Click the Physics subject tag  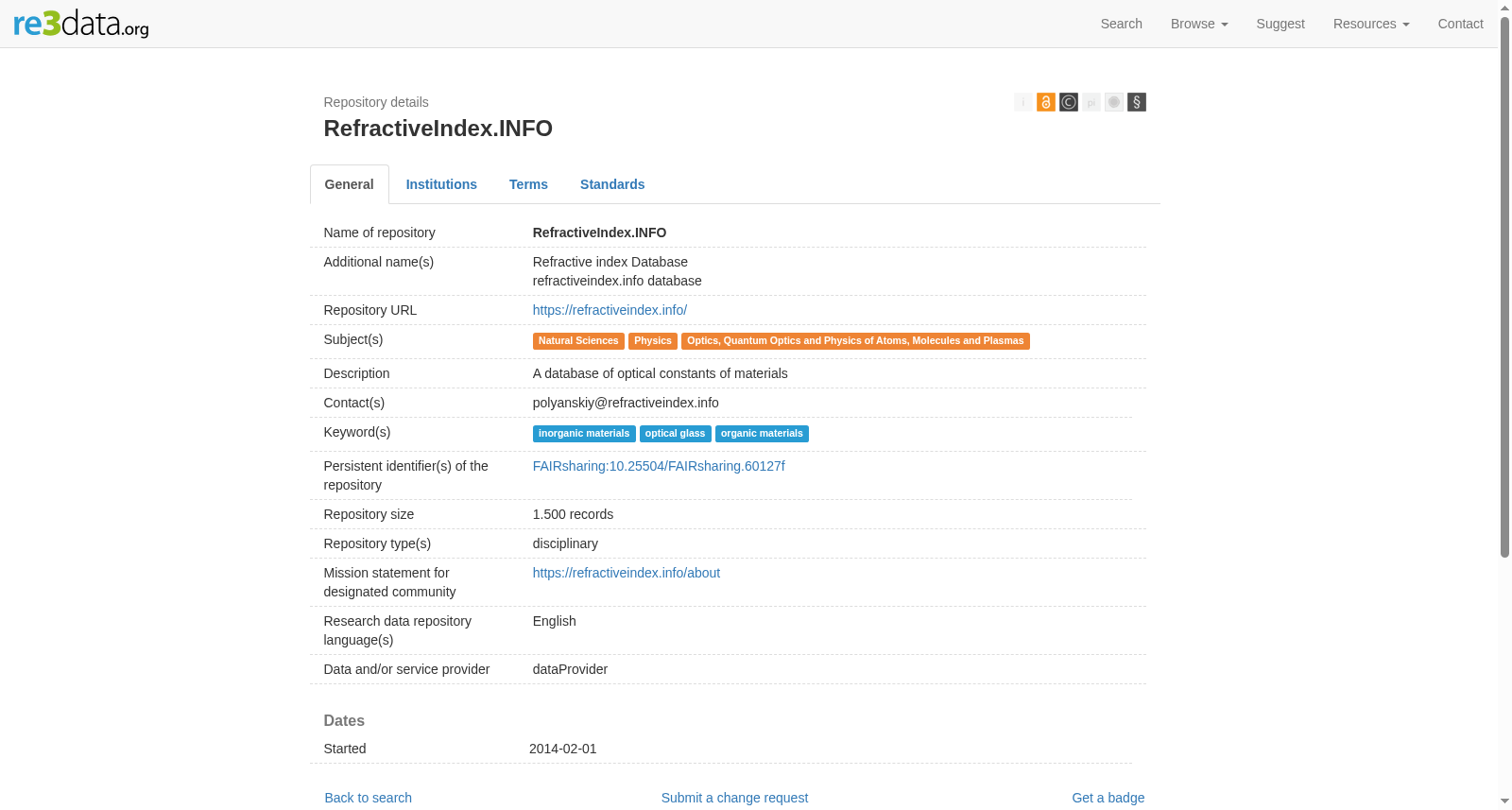click(653, 341)
